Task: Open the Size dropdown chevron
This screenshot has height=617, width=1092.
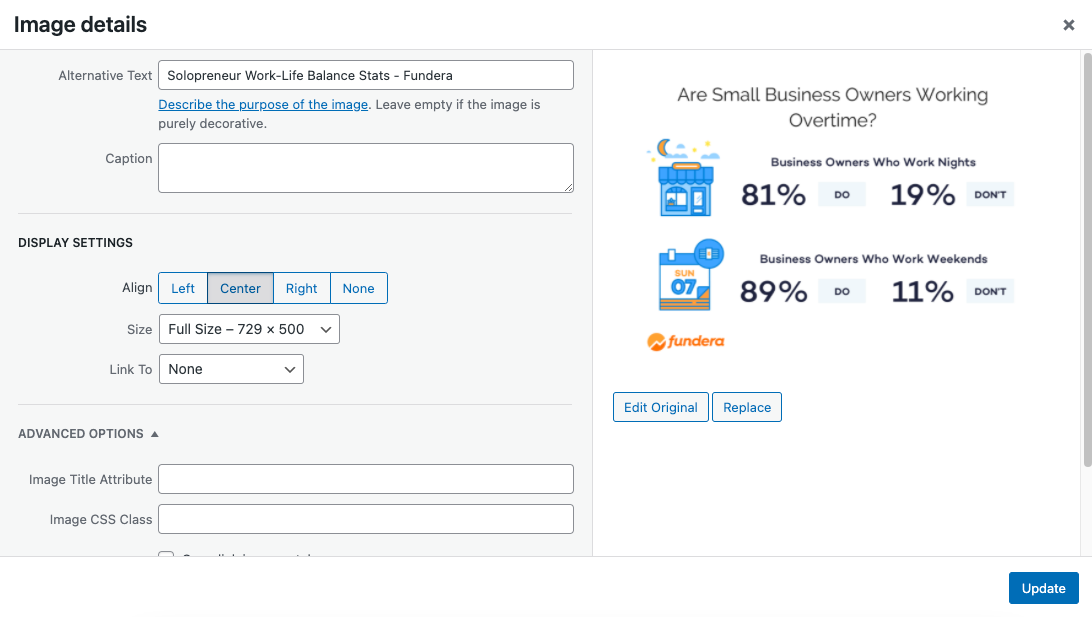Action: point(325,329)
